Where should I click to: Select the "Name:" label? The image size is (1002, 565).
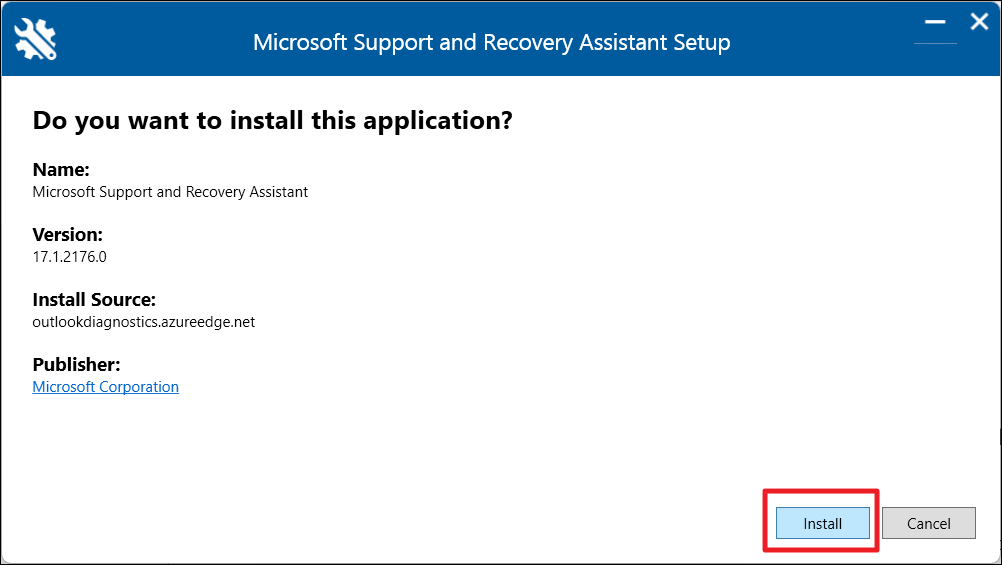coord(61,170)
